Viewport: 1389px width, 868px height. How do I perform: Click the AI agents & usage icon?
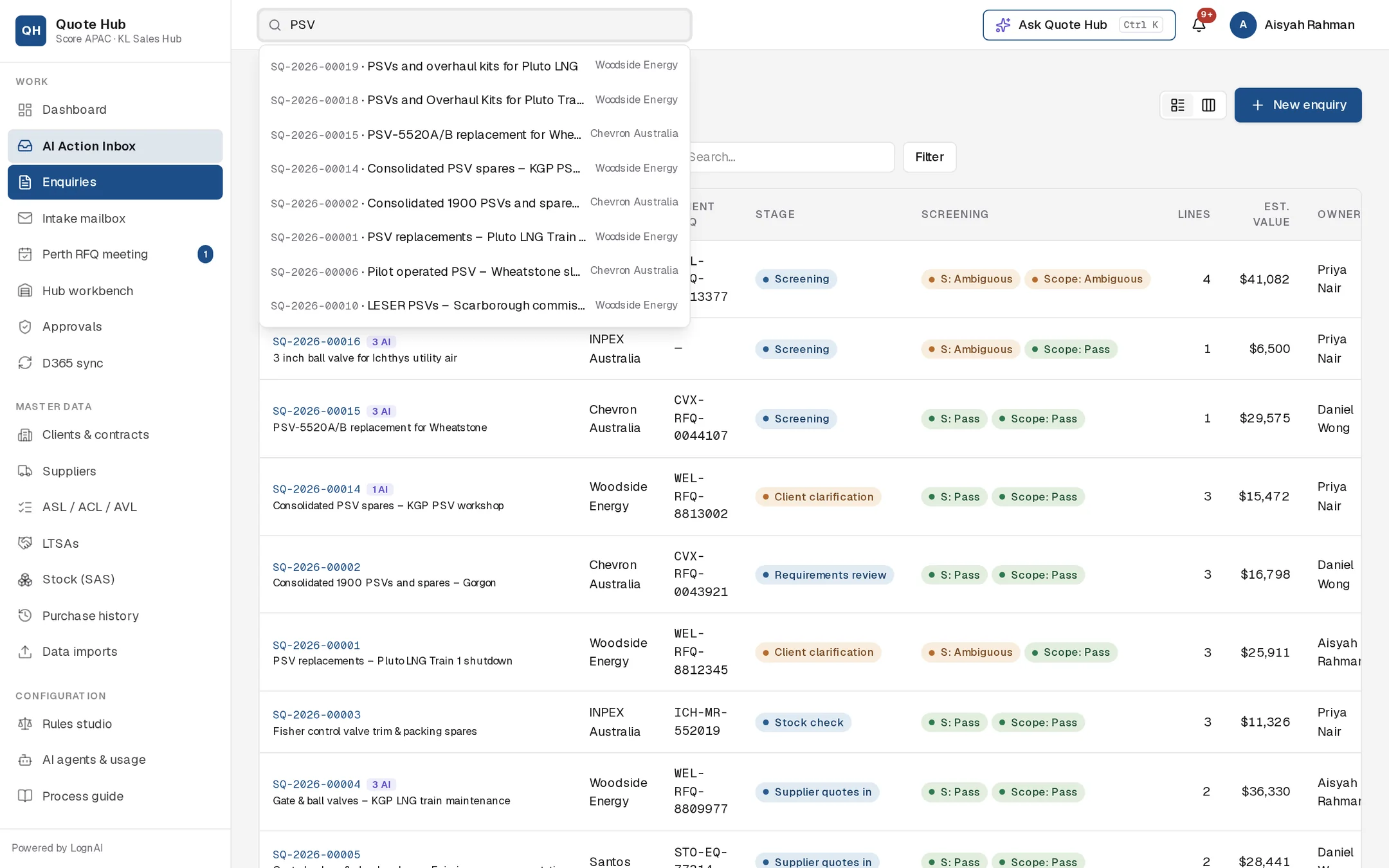click(x=25, y=760)
